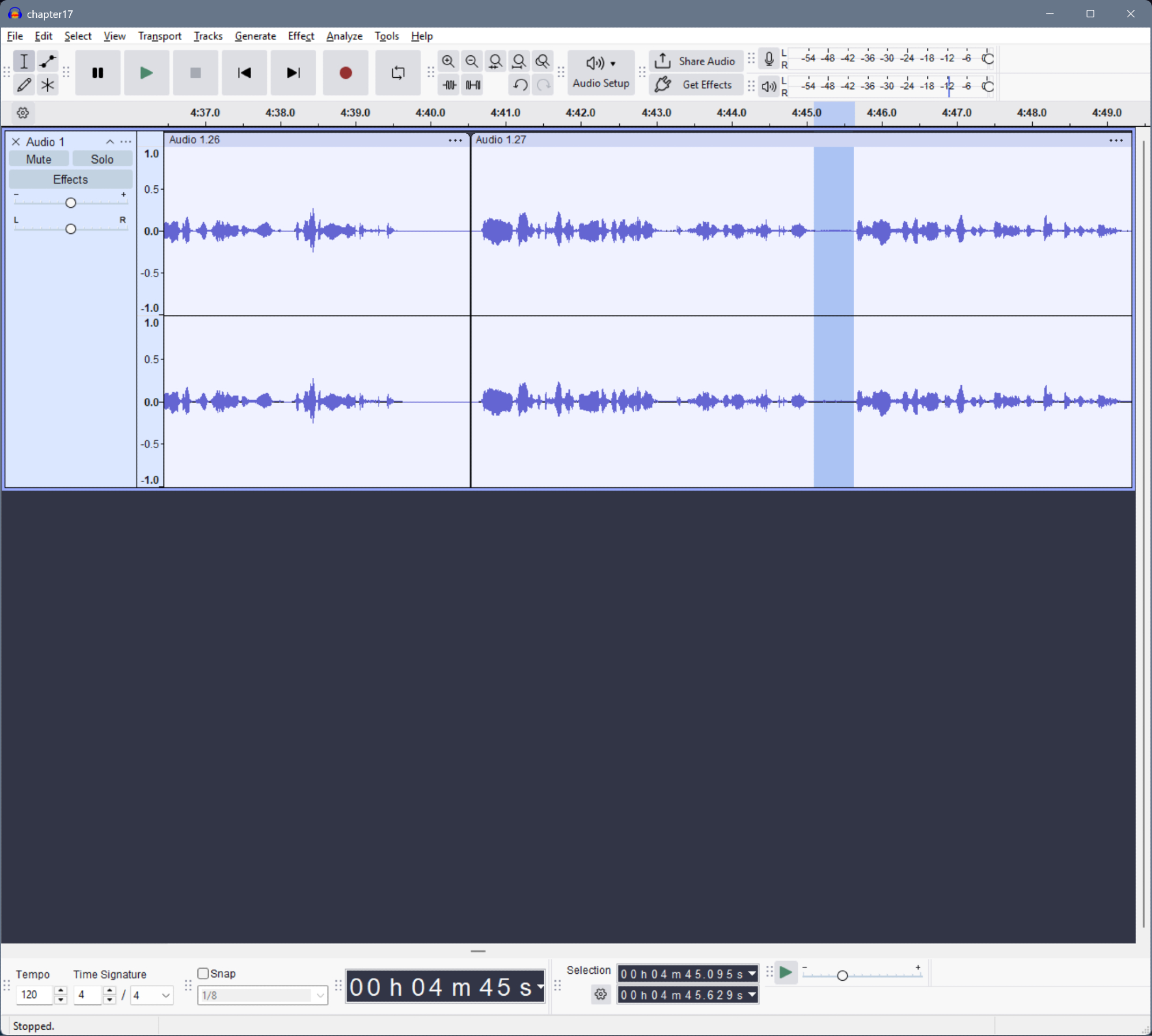The image size is (1152, 1036).
Task: Open the time signature denominator dropdown
Action: (151, 995)
